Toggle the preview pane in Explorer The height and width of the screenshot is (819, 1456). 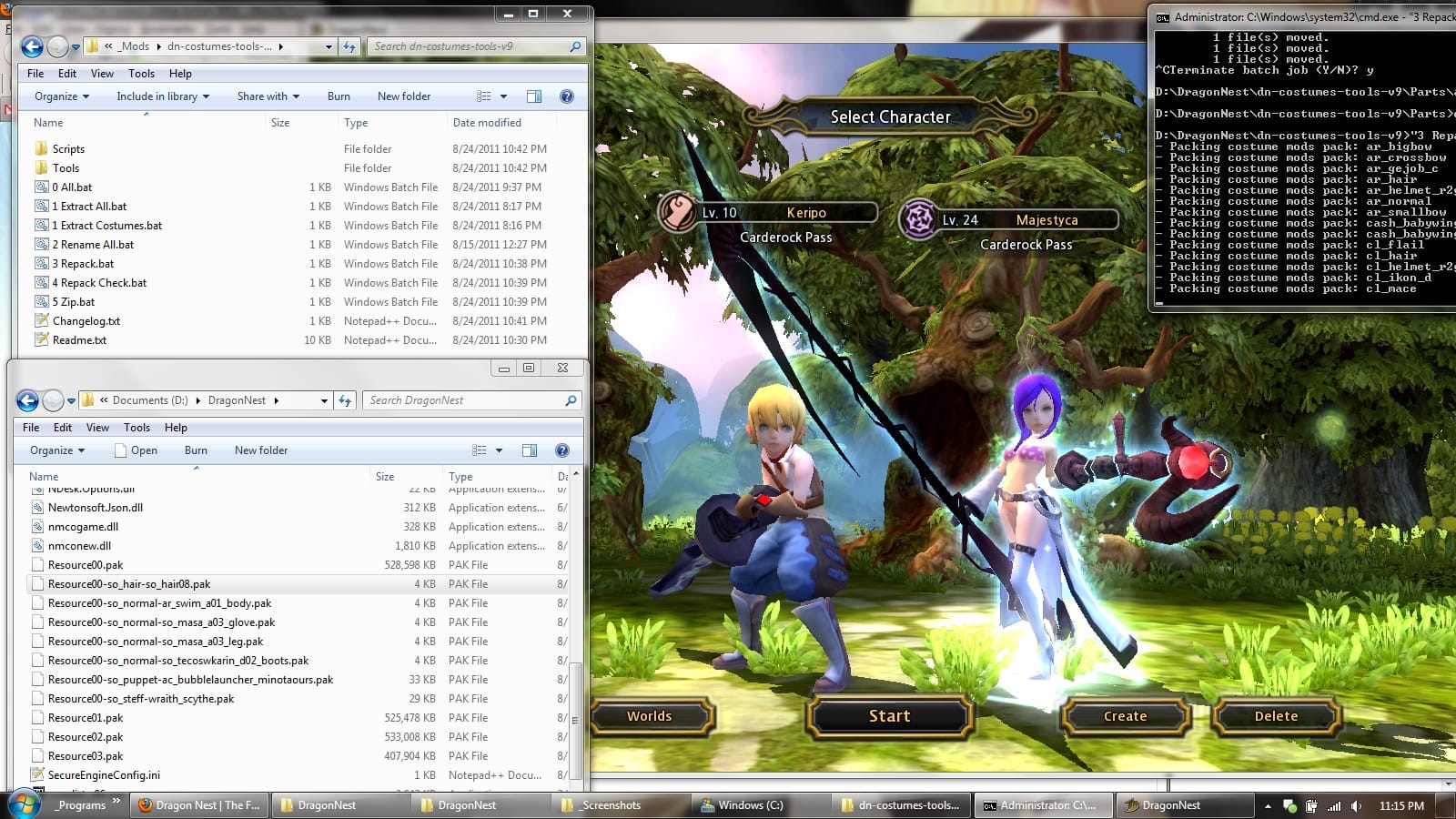pyautogui.click(x=534, y=96)
